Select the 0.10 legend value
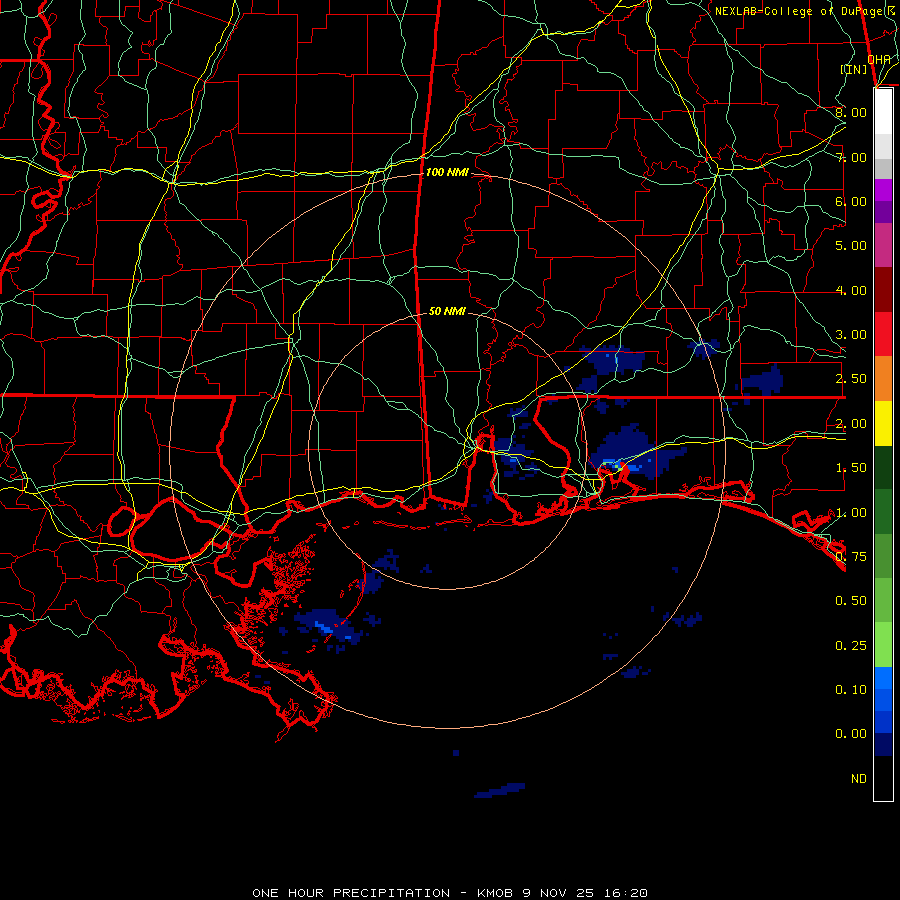900x900 pixels. (x=851, y=690)
